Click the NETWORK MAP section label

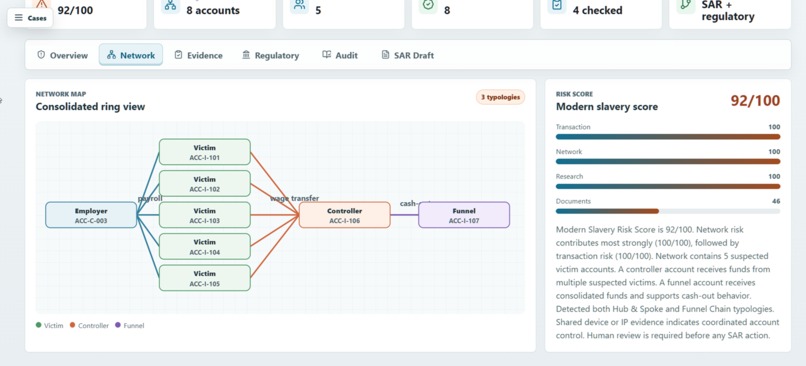61,94
